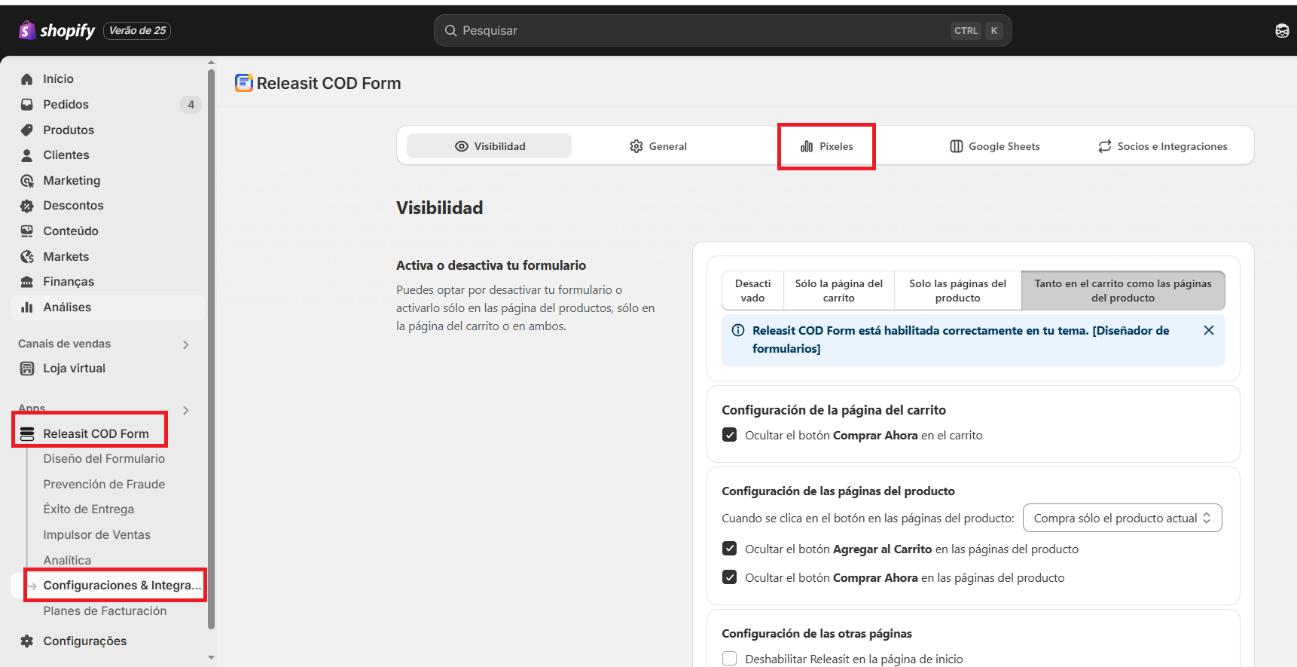Click the Conteúdo image icon

tap(27, 231)
